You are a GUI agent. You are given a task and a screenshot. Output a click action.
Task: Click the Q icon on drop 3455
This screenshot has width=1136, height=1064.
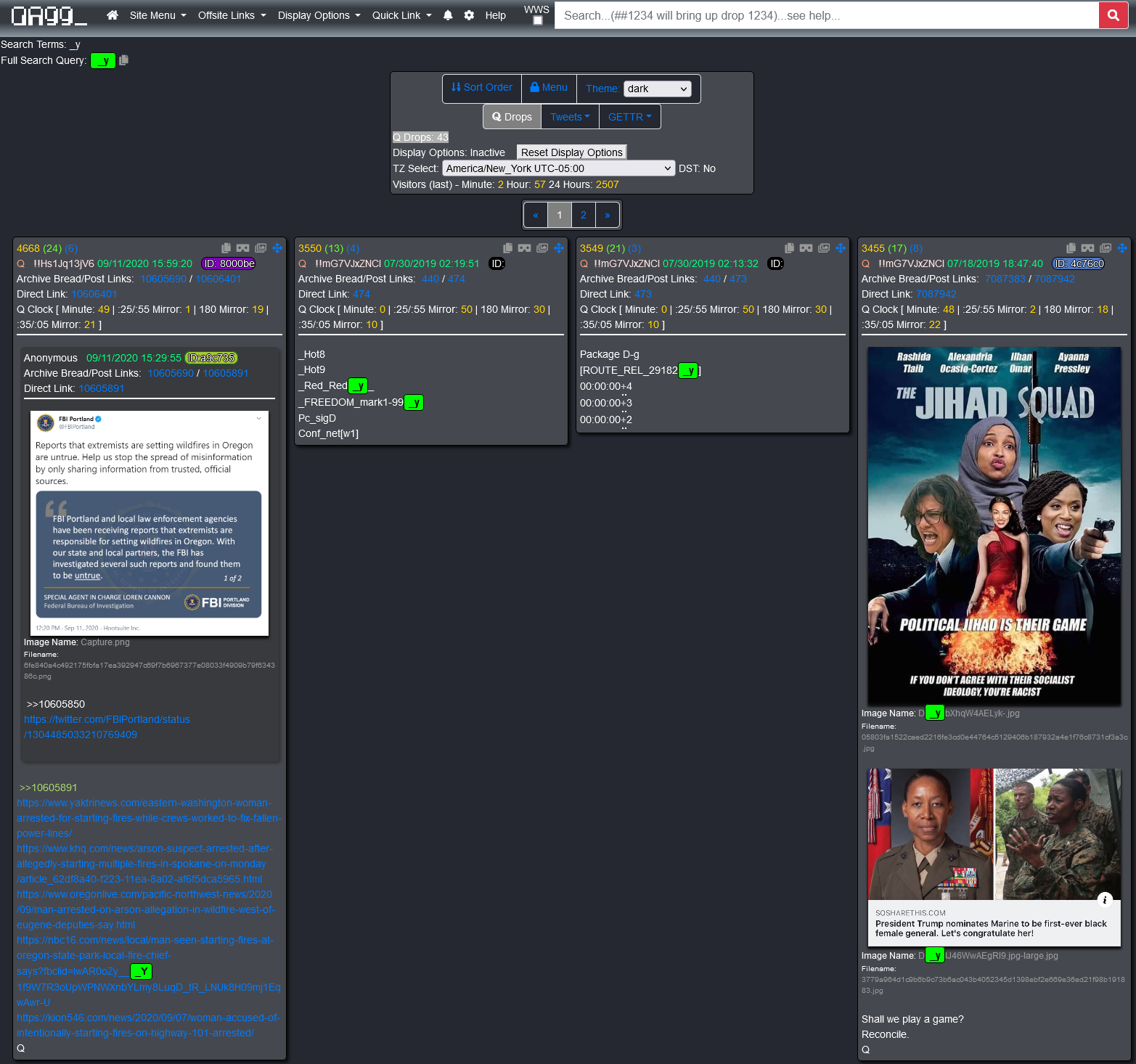click(x=866, y=264)
